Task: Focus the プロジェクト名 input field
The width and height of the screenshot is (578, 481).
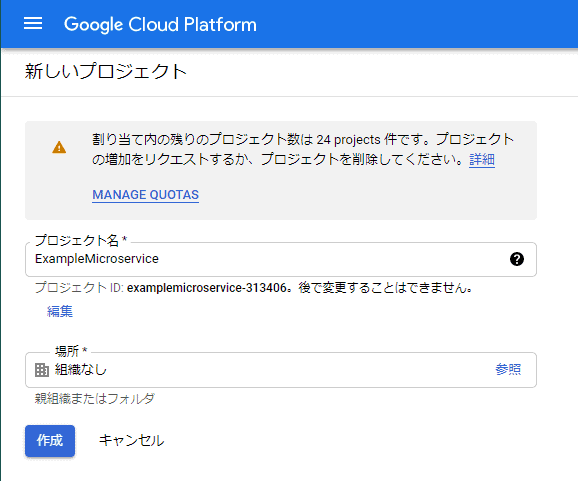Action: click(281, 259)
